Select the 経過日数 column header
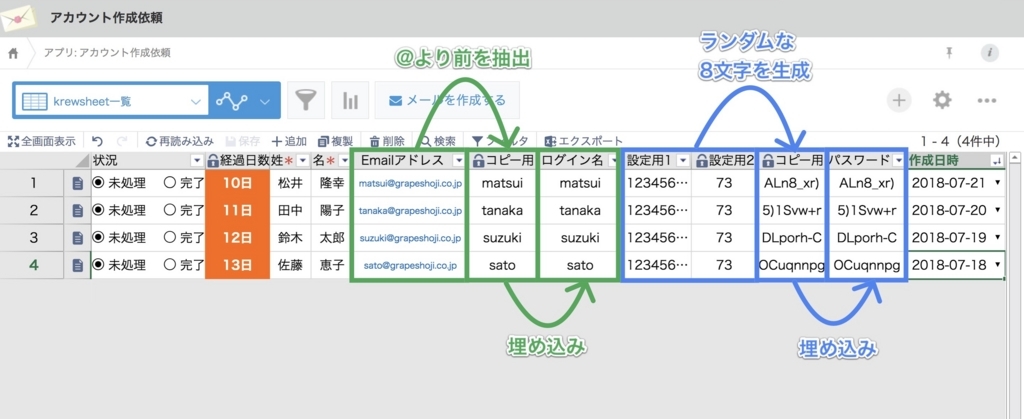Screen dimensions: 1024x419 pyautogui.click(x=238, y=161)
